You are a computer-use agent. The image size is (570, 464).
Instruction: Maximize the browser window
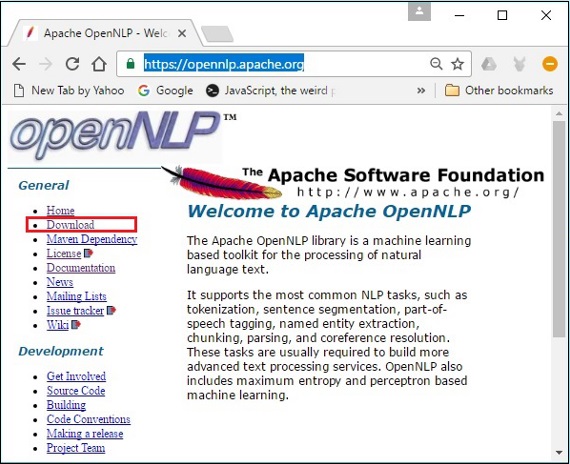502,15
